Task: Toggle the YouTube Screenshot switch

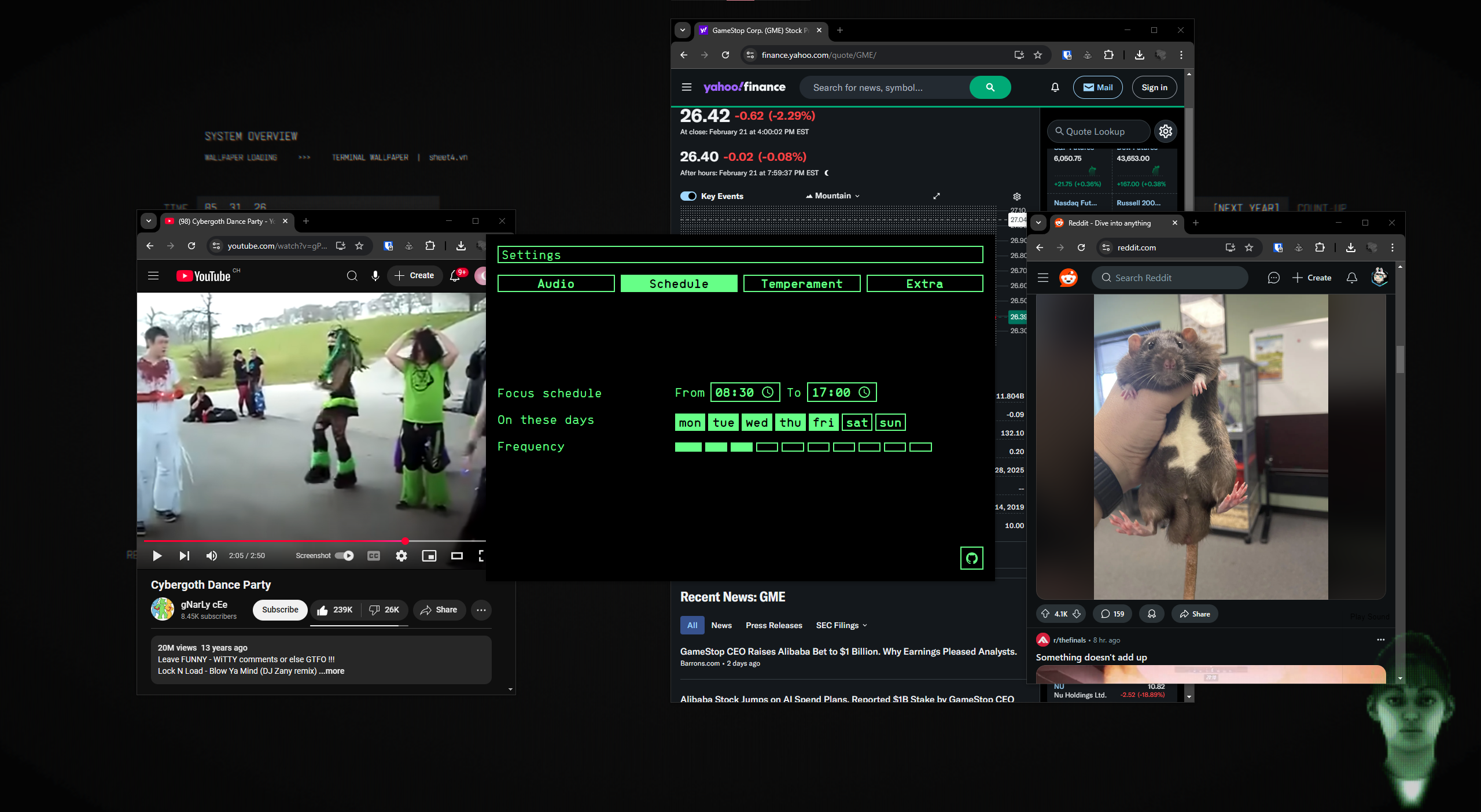Action: (x=345, y=556)
